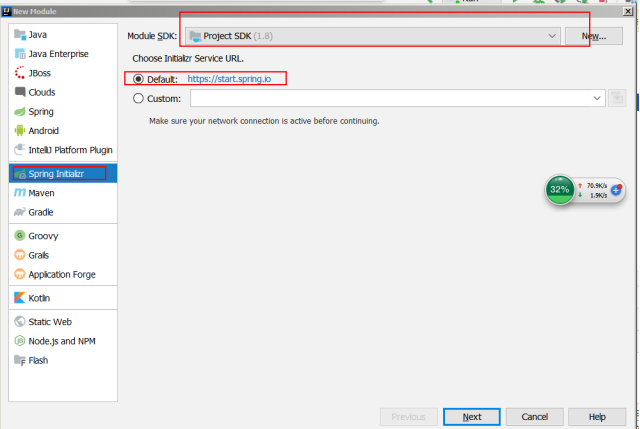
Task: Choose the Flash folder icon
Action: click(x=20, y=360)
